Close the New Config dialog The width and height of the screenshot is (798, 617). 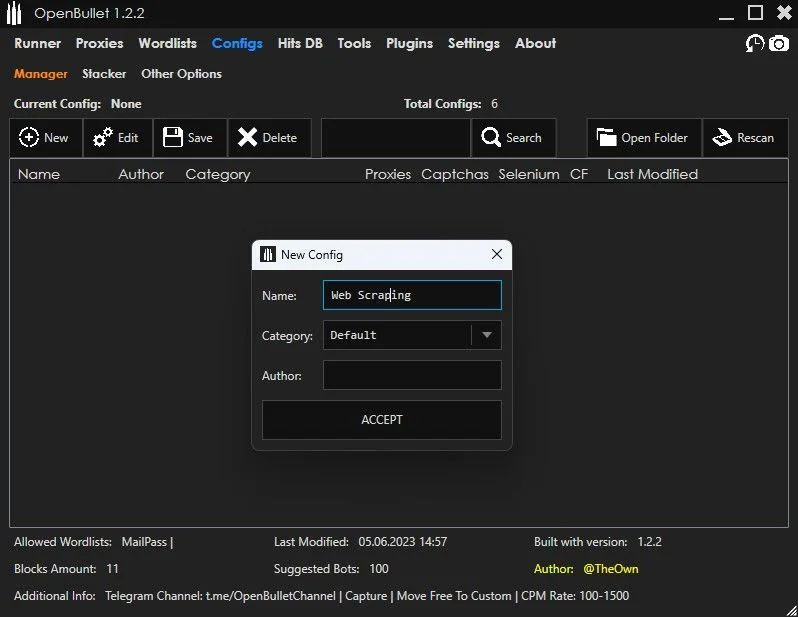pyautogui.click(x=497, y=254)
